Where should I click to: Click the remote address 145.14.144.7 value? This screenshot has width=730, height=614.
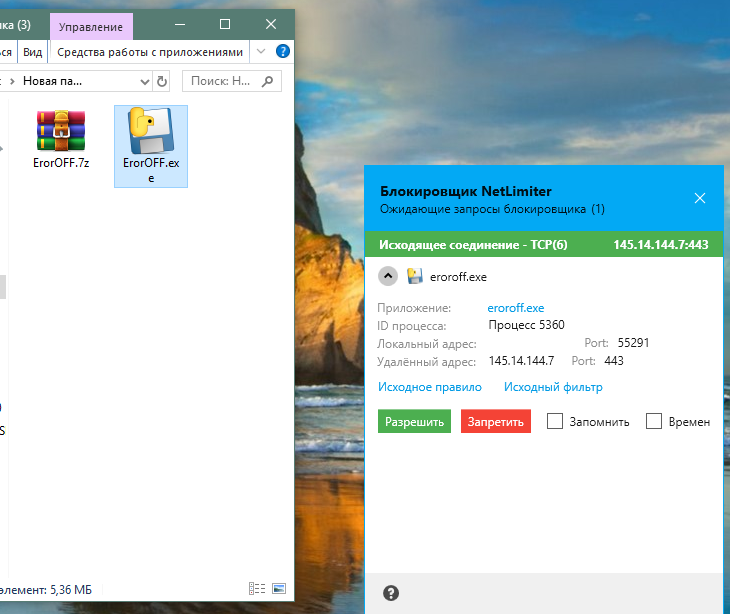[x=521, y=361]
